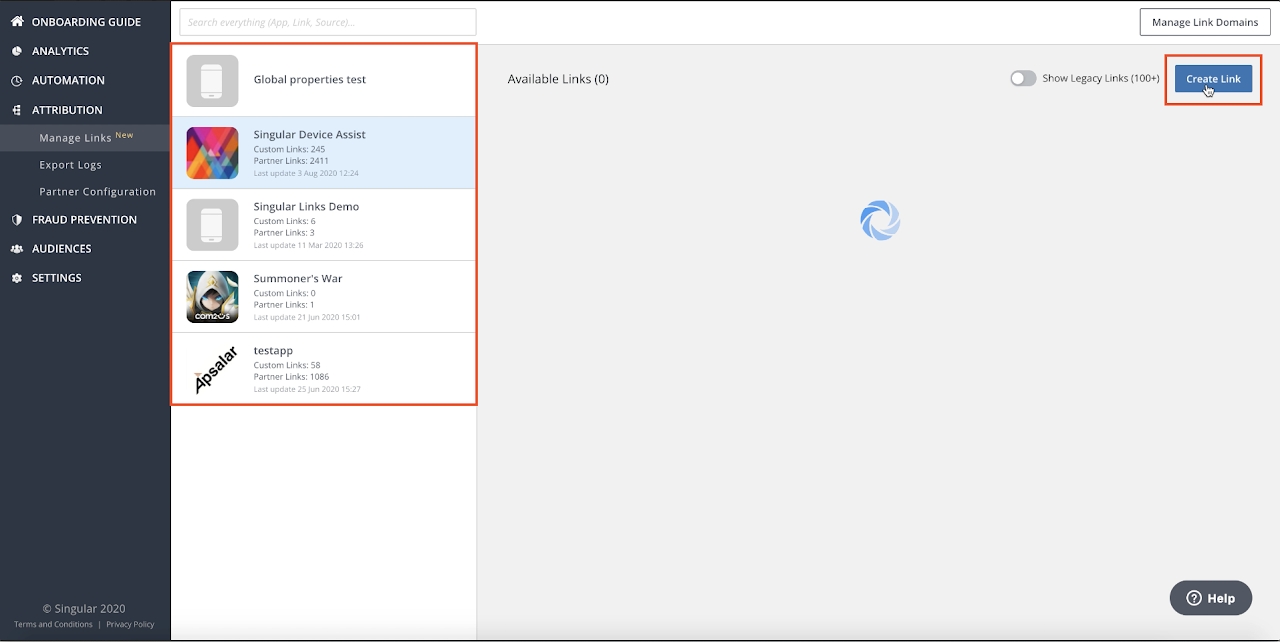Open Export Logs in sidebar
This screenshot has height=642, width=1280.
point(70,165)
